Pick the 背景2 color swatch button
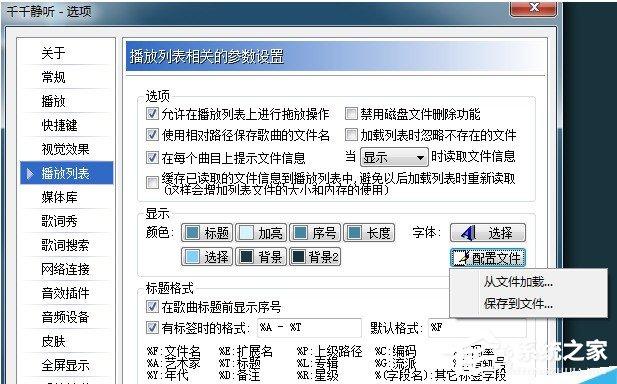Image resolution: width=617 pixels, height=384 pixels. [315, 257]
